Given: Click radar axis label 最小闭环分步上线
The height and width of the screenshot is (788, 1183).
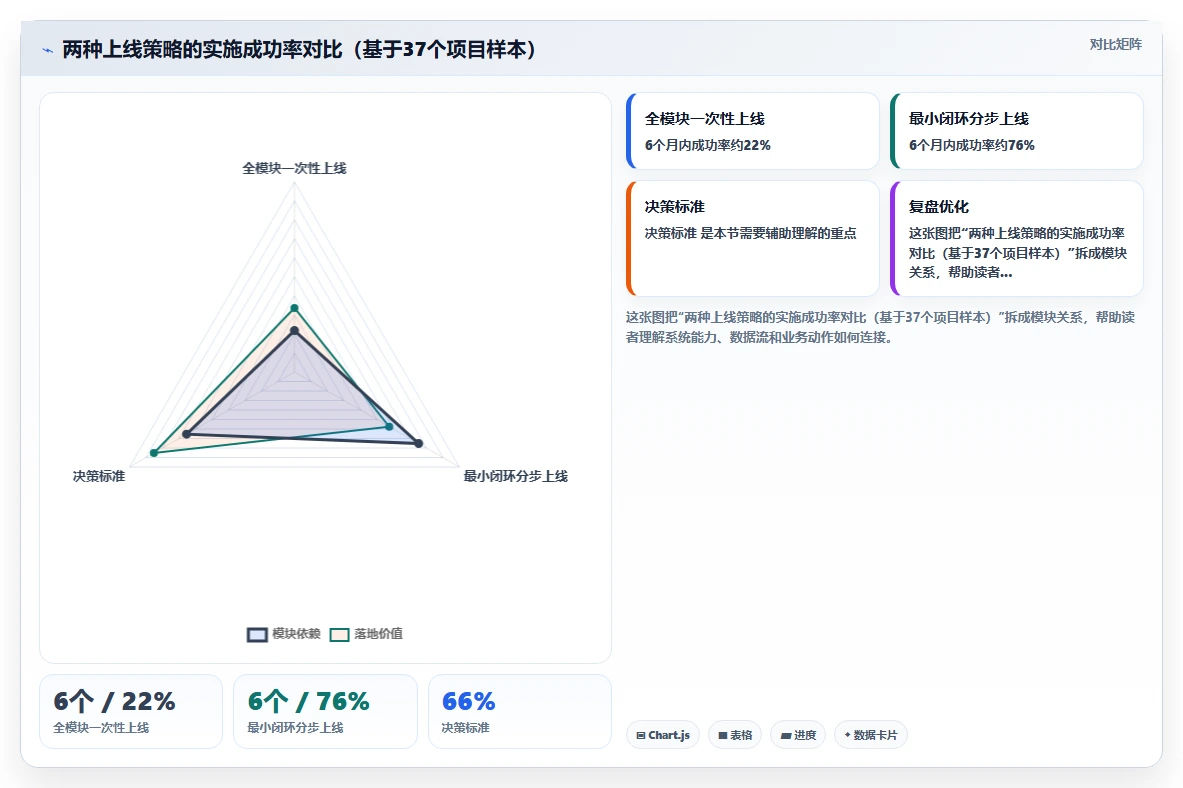Looking at the screenshot, I should click(515, 476).
